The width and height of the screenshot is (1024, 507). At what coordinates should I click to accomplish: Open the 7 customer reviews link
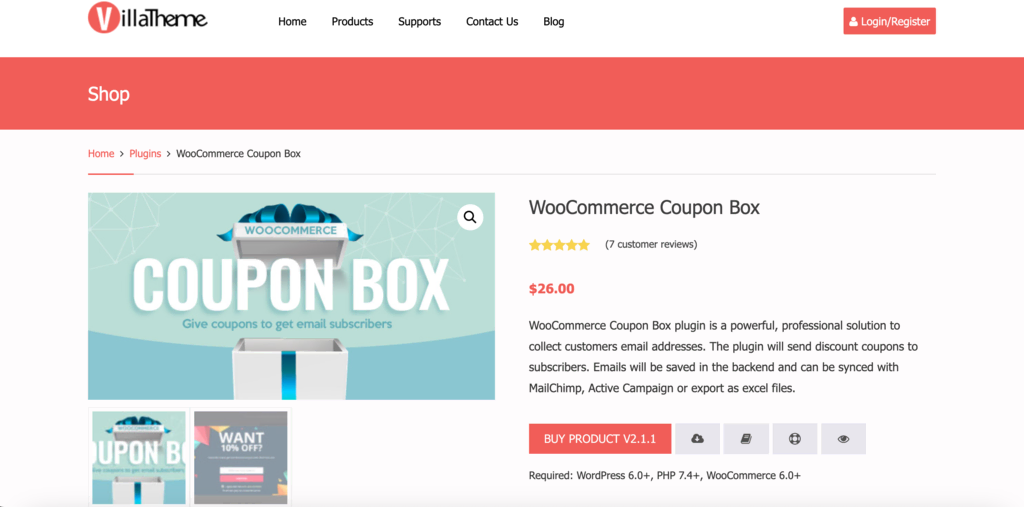651,244
